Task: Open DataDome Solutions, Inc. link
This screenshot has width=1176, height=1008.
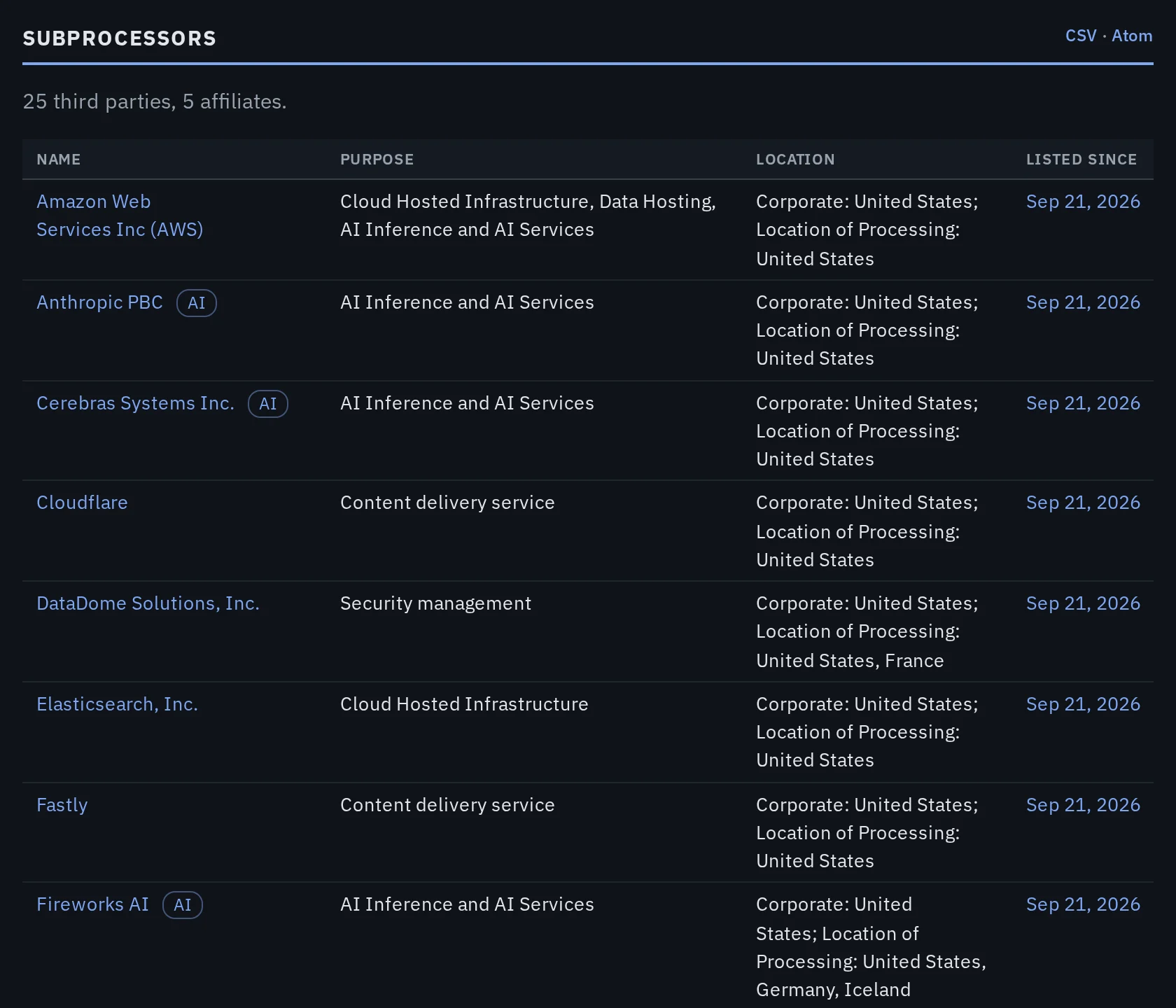Action: pyautogui.click(x=148, y=603)
